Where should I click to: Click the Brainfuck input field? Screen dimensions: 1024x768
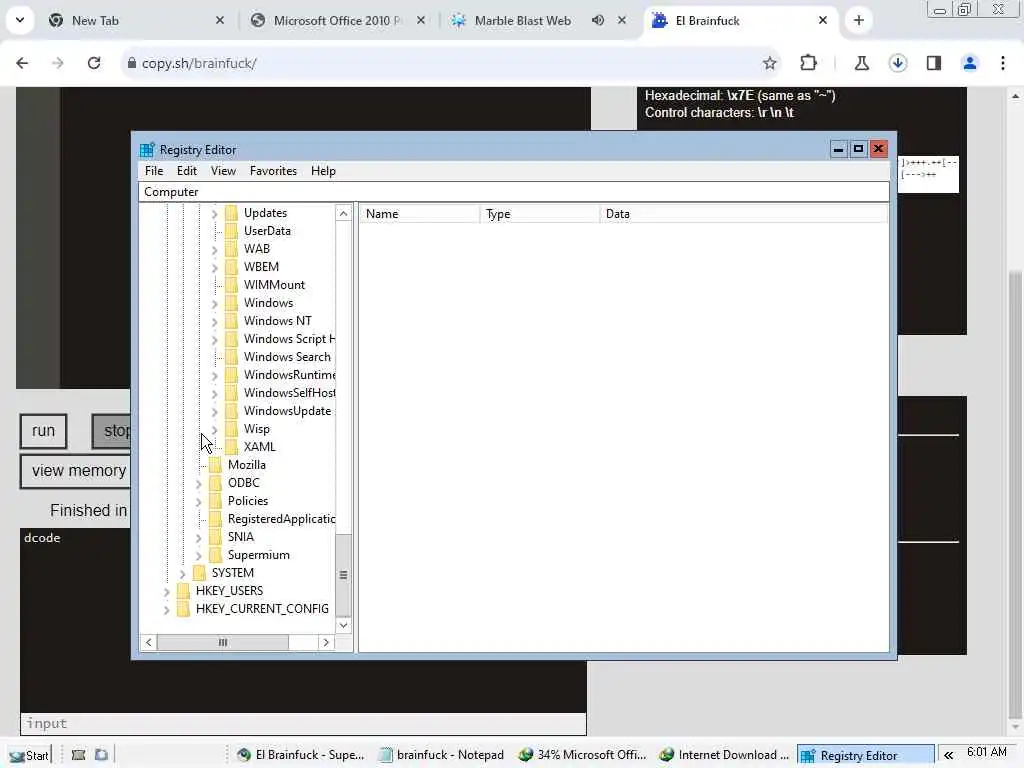tap(303, 724)
